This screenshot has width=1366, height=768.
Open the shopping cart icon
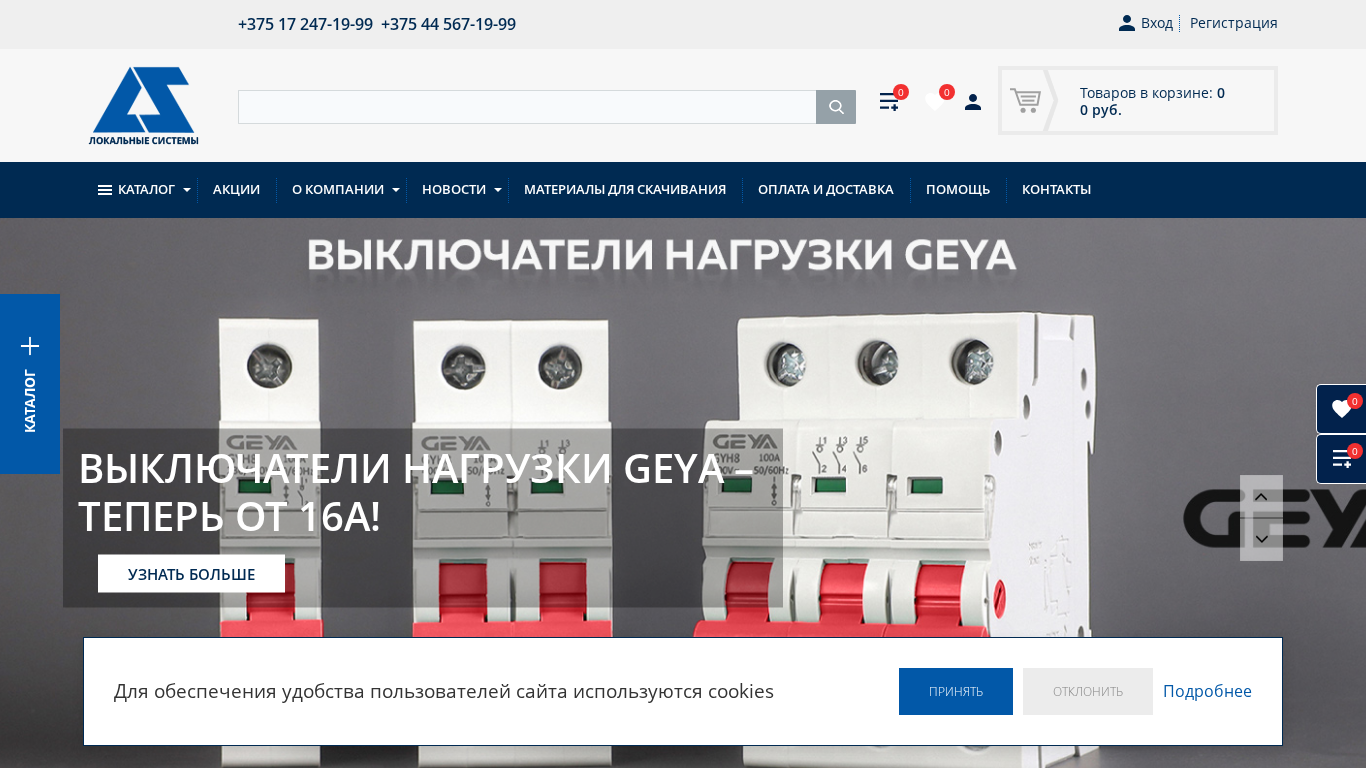coord(1025,100)
